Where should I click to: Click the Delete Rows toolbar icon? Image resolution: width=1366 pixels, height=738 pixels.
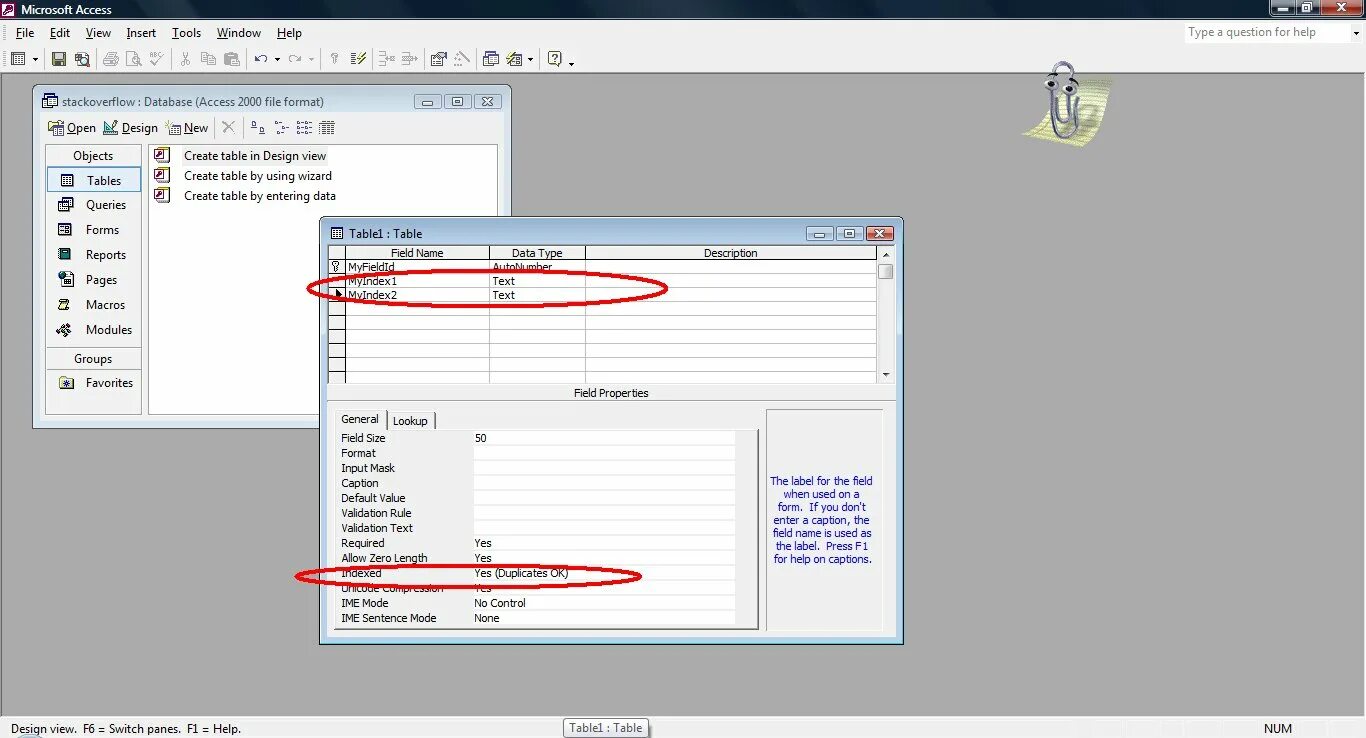tap(409, 59)
